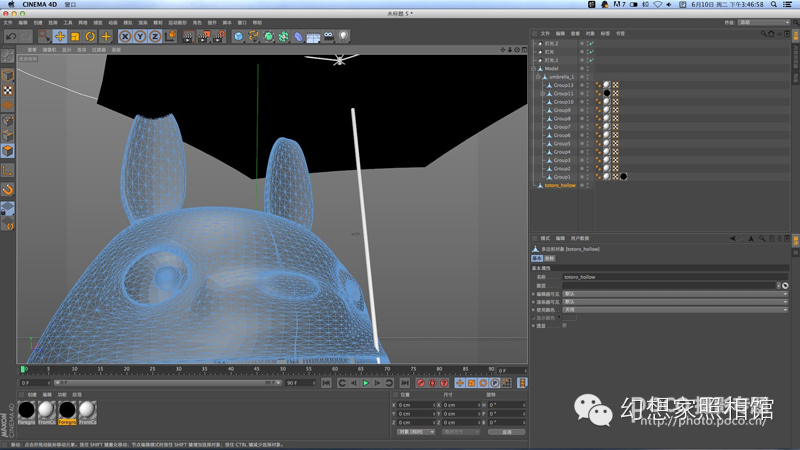Open the 帮助 menu in main menu bar

[257, 22]
